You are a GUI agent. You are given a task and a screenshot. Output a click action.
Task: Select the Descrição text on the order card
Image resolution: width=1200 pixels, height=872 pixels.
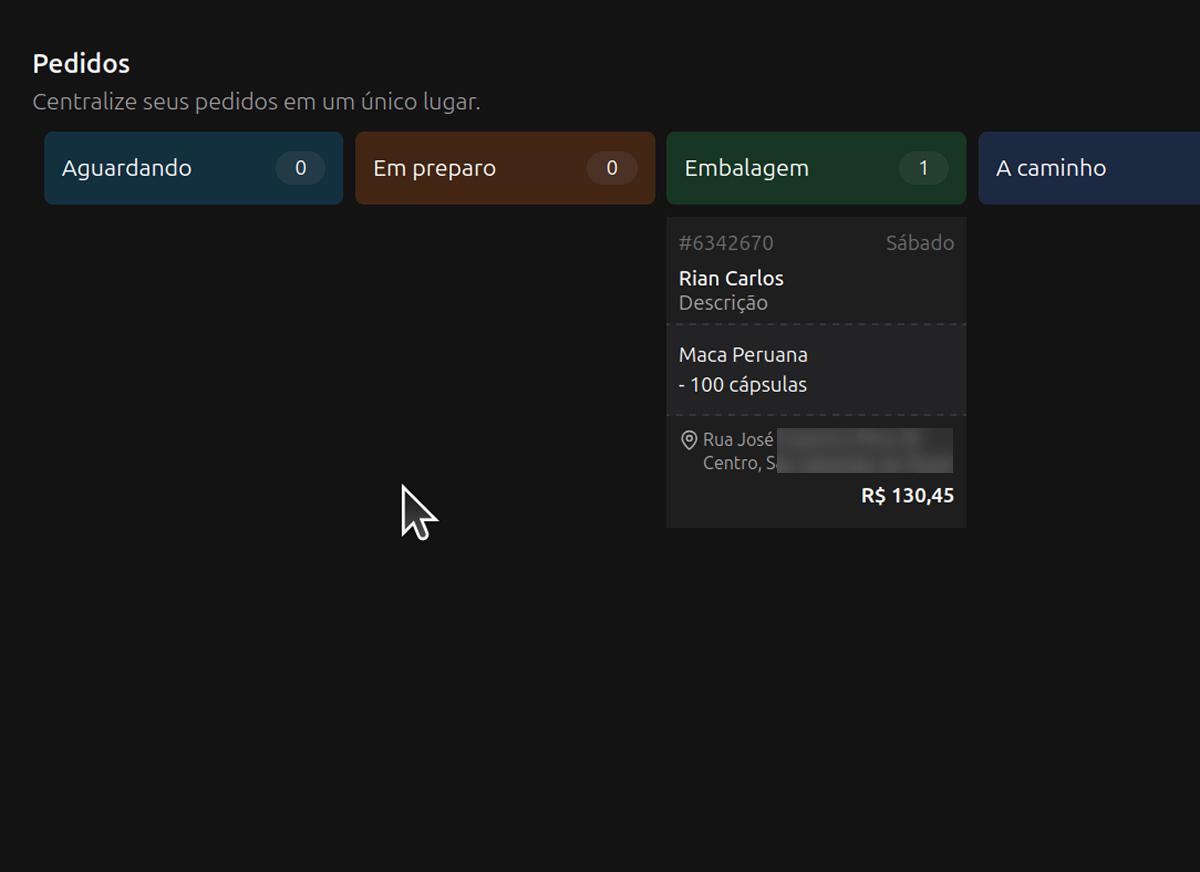tap(723, 303)
